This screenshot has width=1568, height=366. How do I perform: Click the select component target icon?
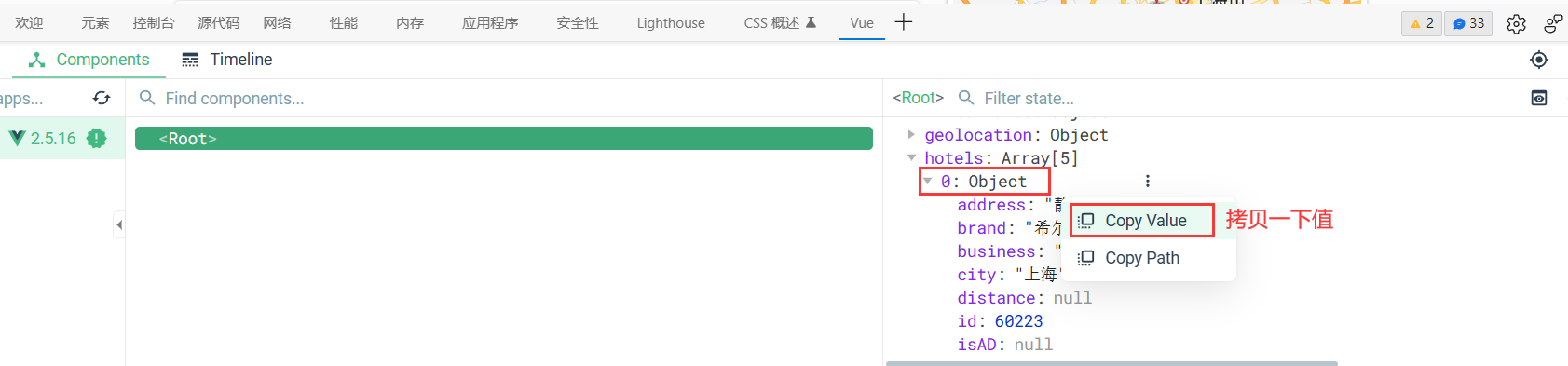tap(1539, 60)
